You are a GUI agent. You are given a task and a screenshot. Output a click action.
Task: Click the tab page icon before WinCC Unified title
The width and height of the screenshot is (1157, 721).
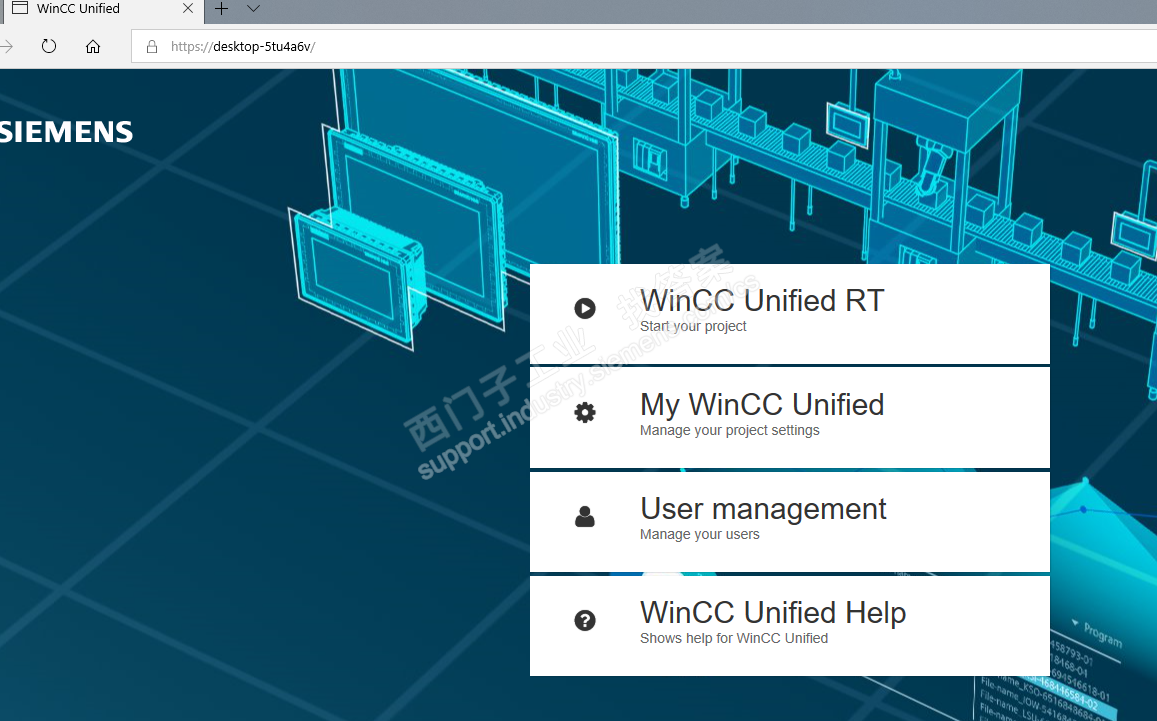20,8
